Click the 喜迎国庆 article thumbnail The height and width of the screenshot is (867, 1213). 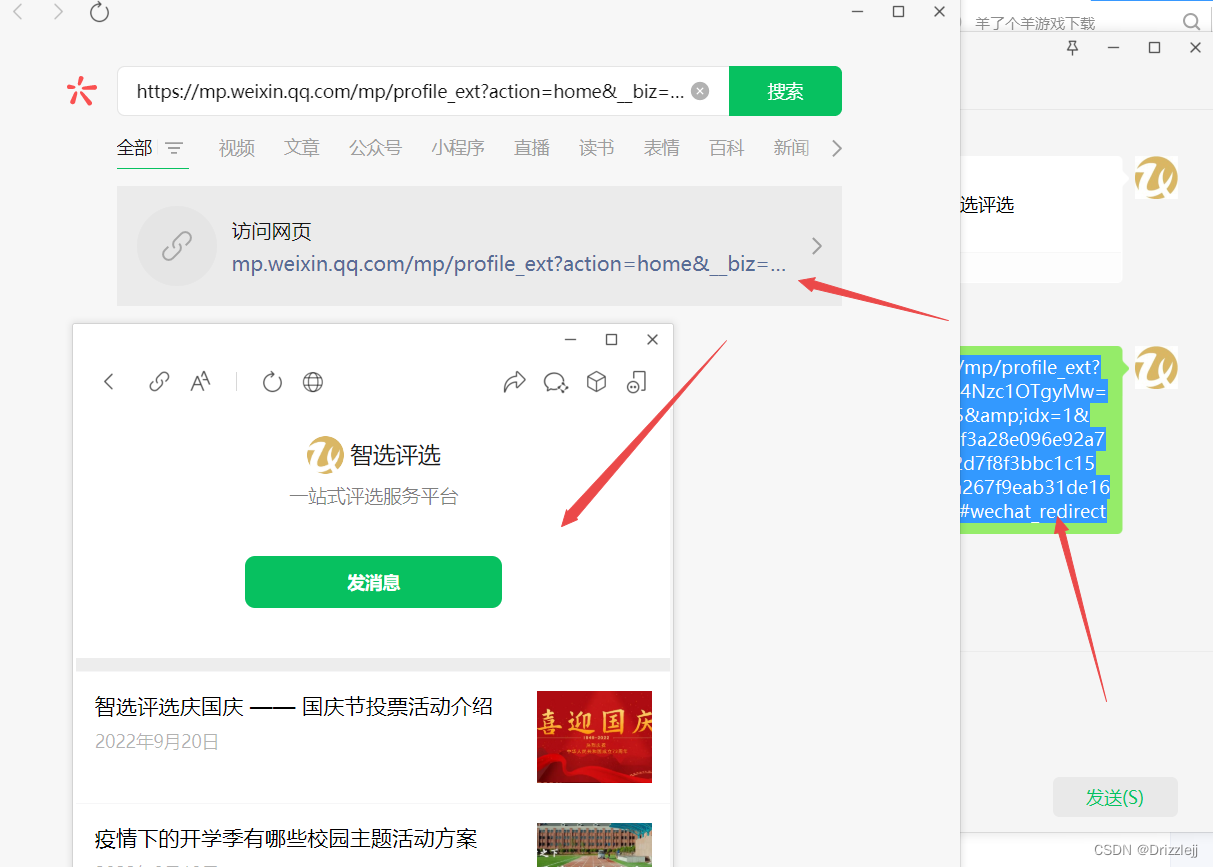coord(594,737)
